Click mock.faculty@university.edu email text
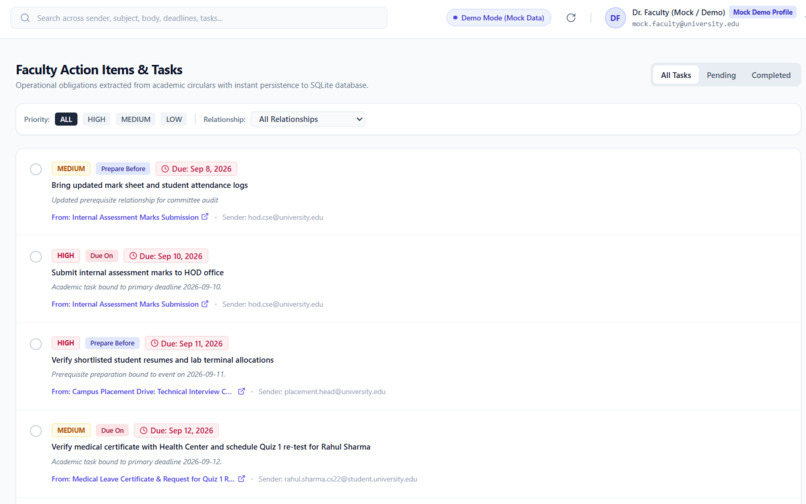This screenshot has height=504, width=806. 685,24
